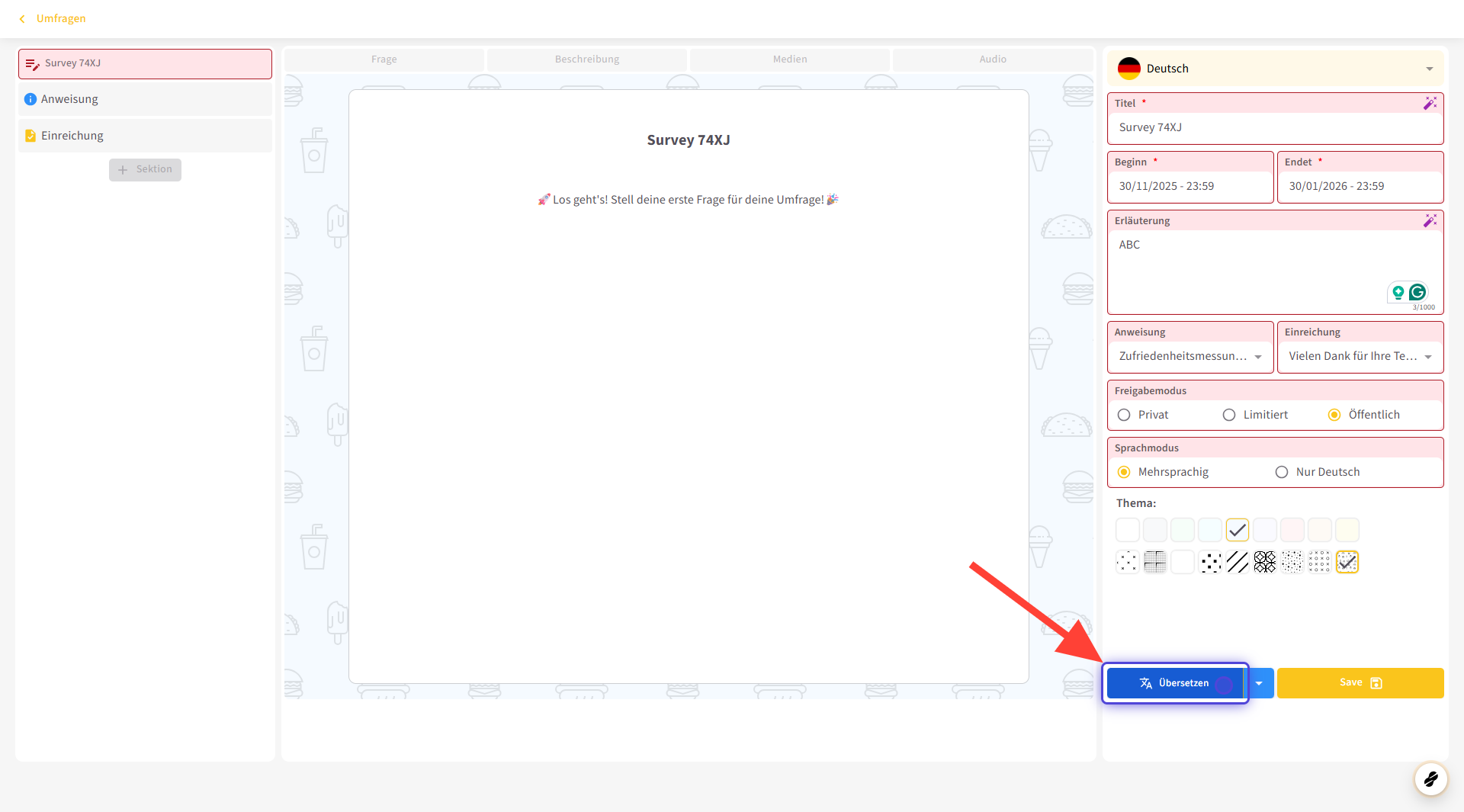The height and width of the screenshot is (812, 1464).
Task: Open the Medien tab
Action: click(789, 59)
